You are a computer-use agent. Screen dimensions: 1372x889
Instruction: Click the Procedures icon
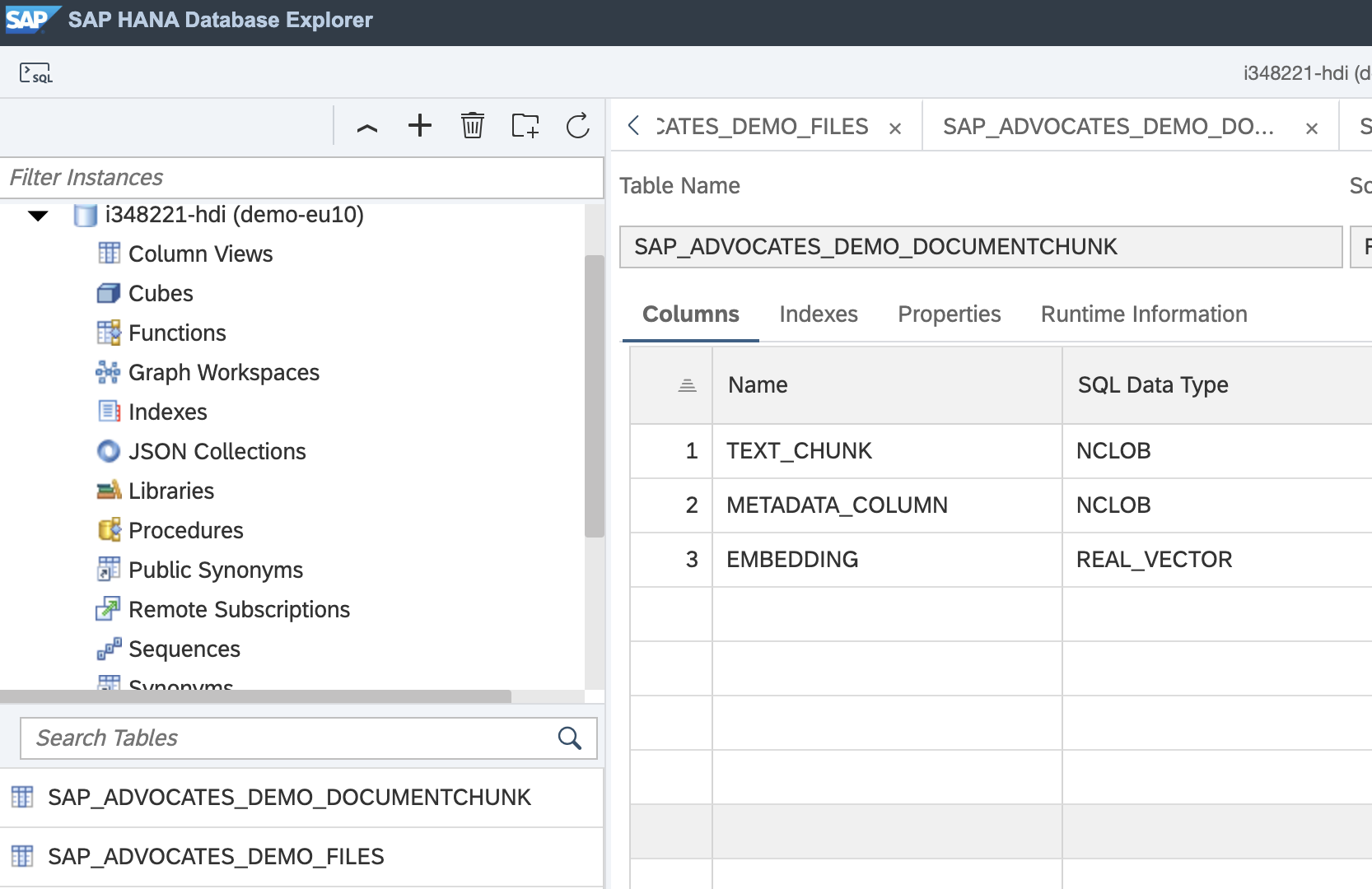point(109,530)
